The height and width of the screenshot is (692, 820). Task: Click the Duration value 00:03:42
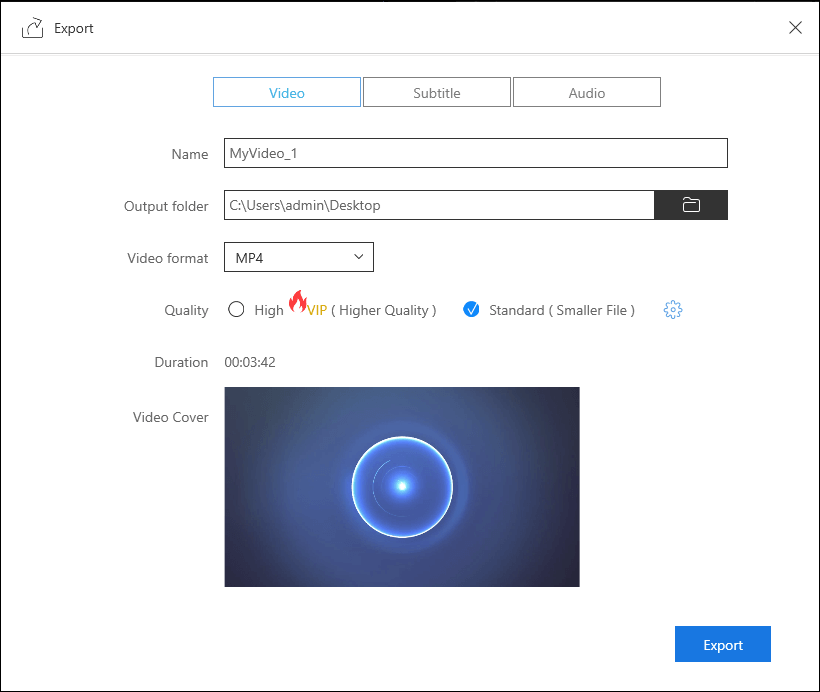[250, 362]
